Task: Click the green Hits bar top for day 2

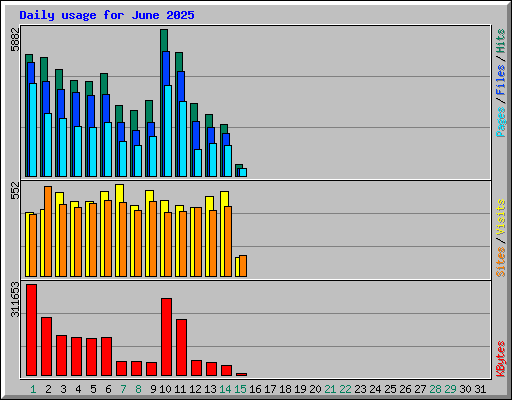Action: [x=44, y=69]
